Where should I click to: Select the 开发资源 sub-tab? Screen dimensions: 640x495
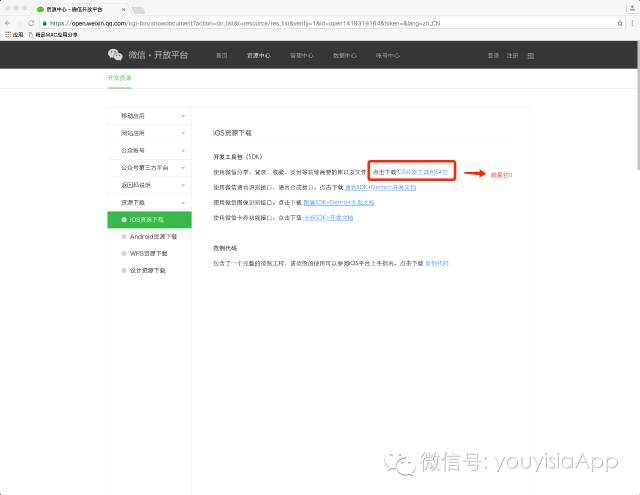(x=119, y=78)
